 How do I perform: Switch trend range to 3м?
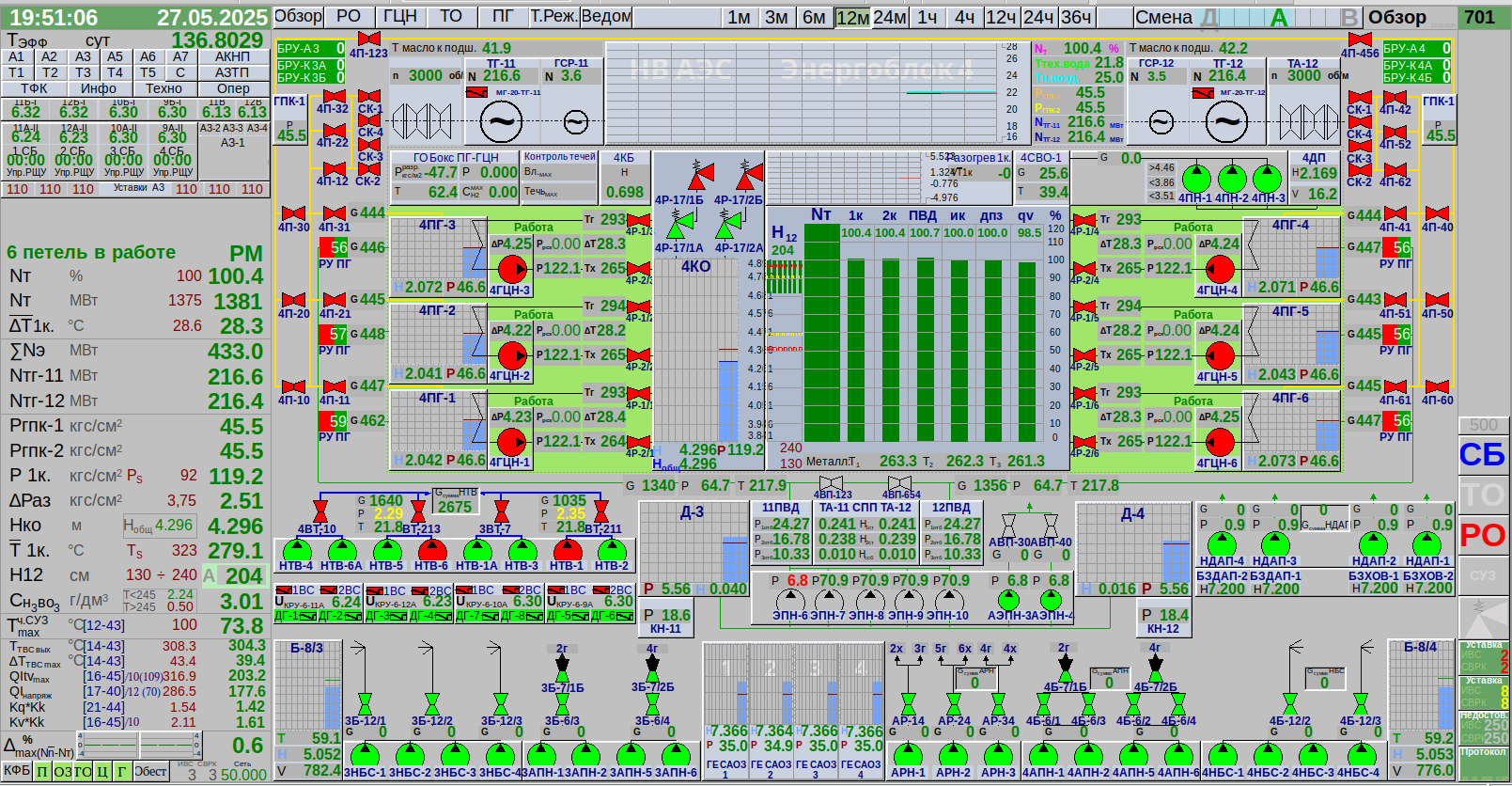[776, 17]
